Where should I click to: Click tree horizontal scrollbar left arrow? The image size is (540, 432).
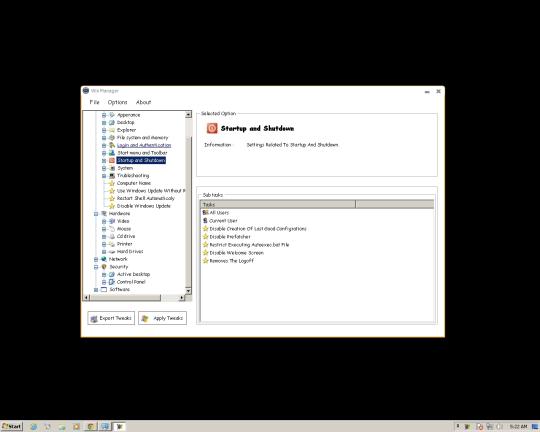[x=86, y=297]
